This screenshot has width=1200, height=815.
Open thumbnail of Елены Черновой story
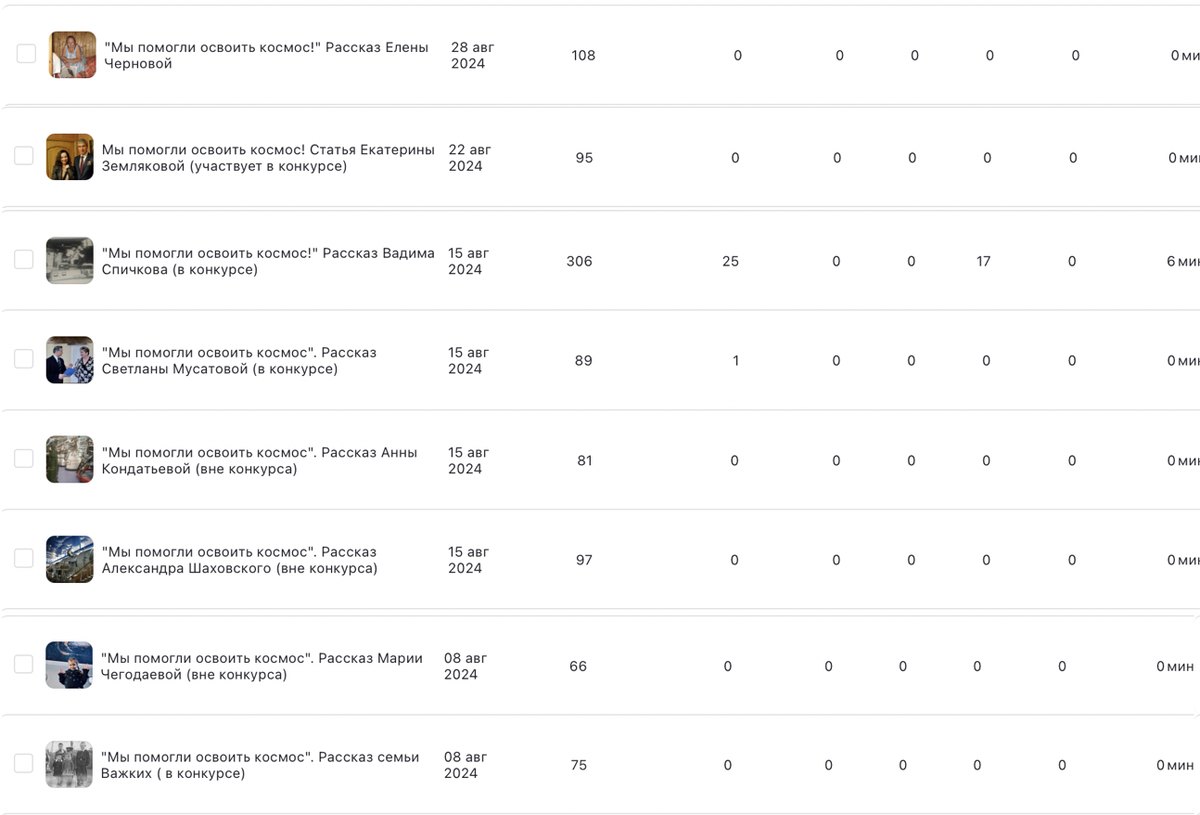72,55
